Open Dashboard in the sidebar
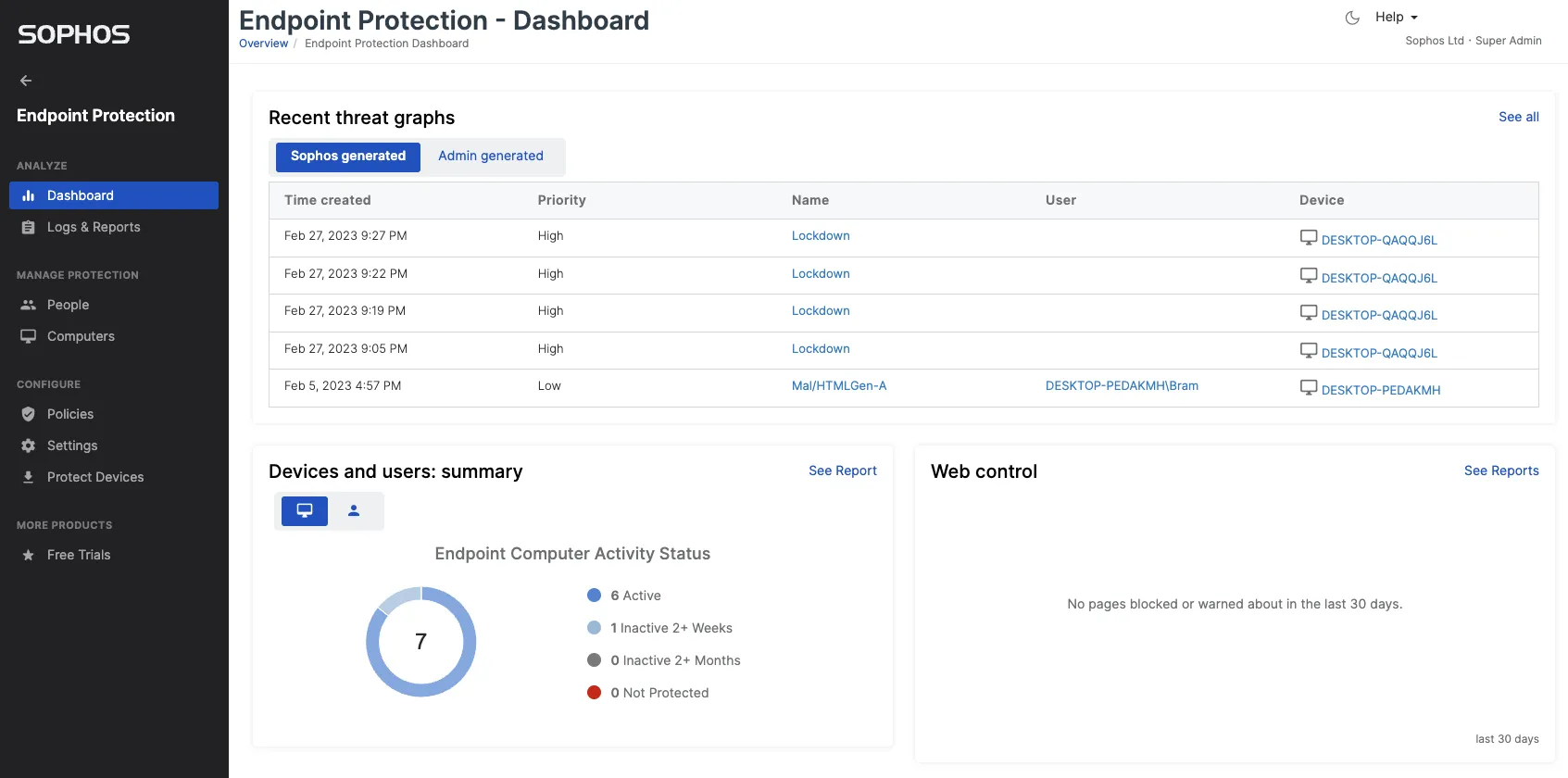Viewport: 1568px width, 778px height. pyautogui.click(x=114, y=195)
